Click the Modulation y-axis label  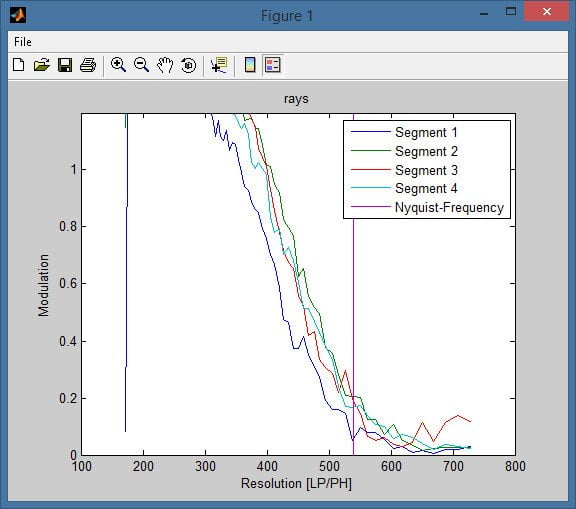click(43, 285)
